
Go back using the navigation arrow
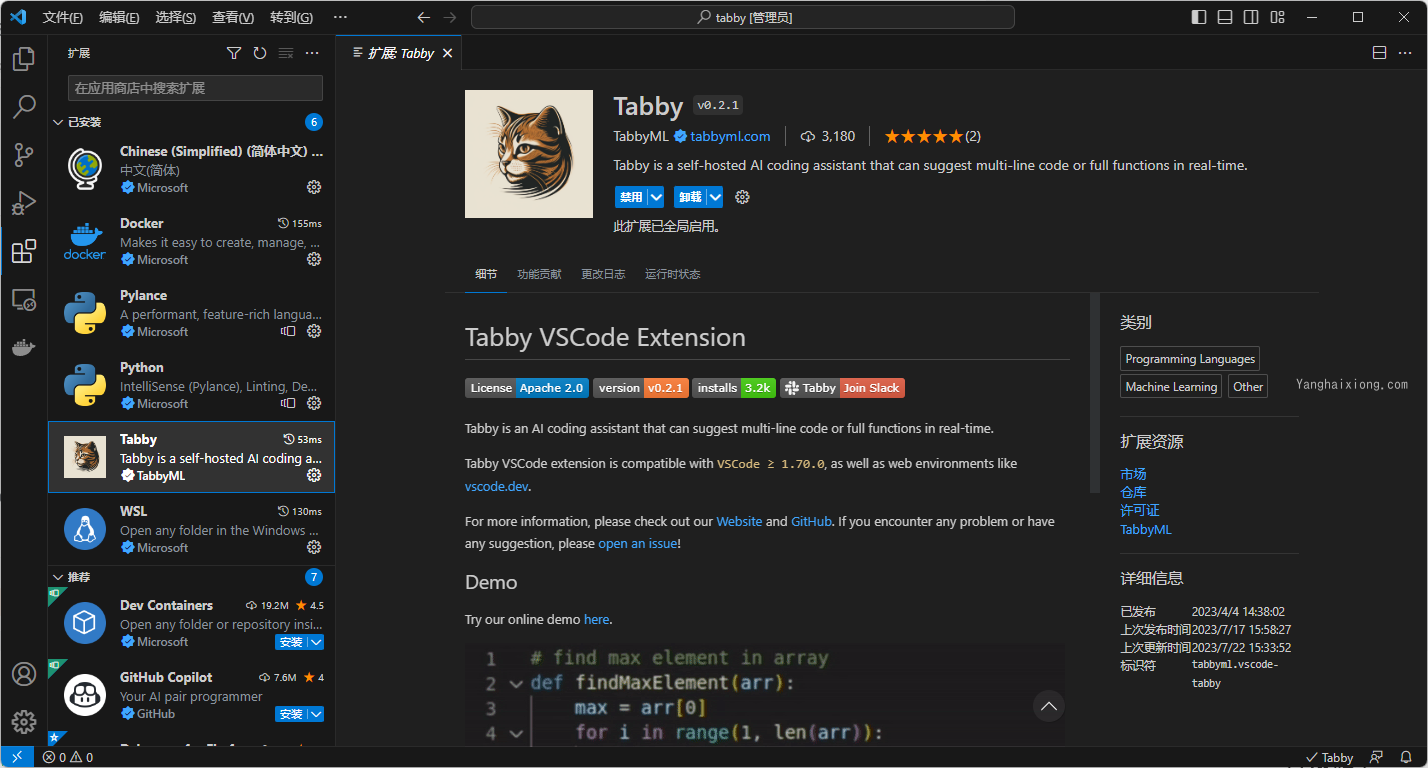point(423,17)
